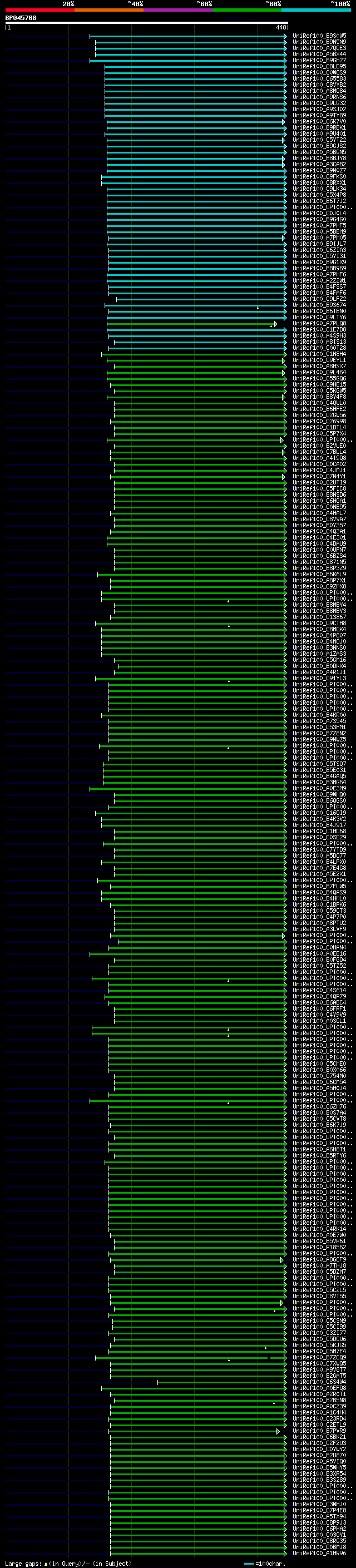The width and height of the screenshot is (356, 1568).
Task: Click the white query length bar
Action: click(147, 22)
